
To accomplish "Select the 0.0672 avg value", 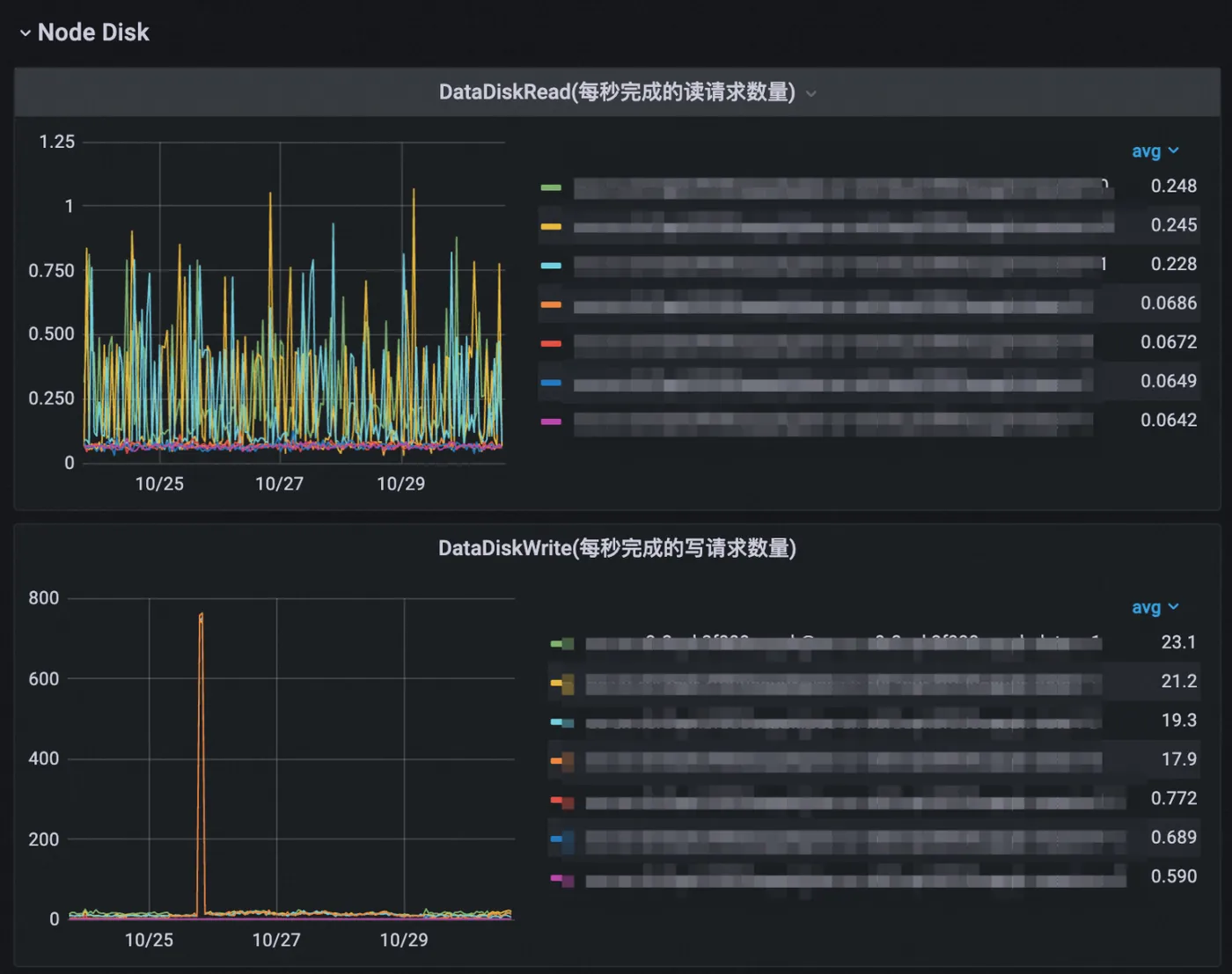I will (x=1169, y=342).
